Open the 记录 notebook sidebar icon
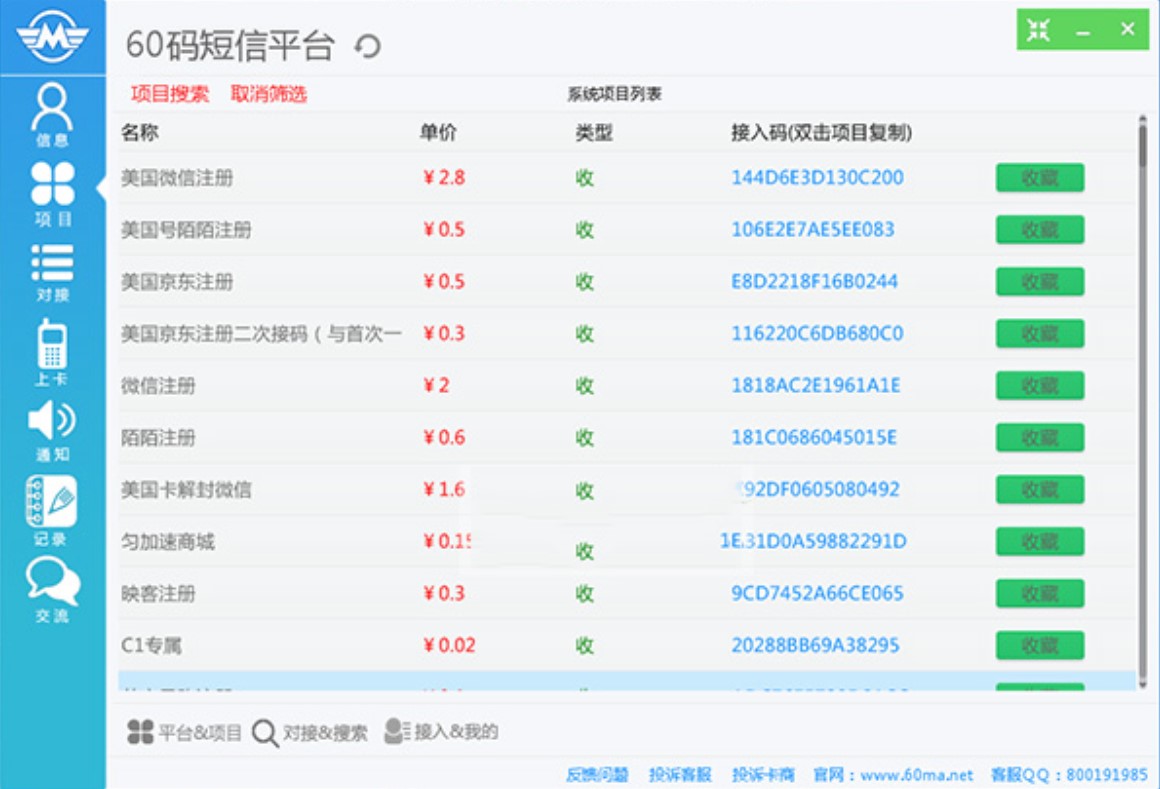Viewport: 1160px width, 789px height. [x=51, y=511]
